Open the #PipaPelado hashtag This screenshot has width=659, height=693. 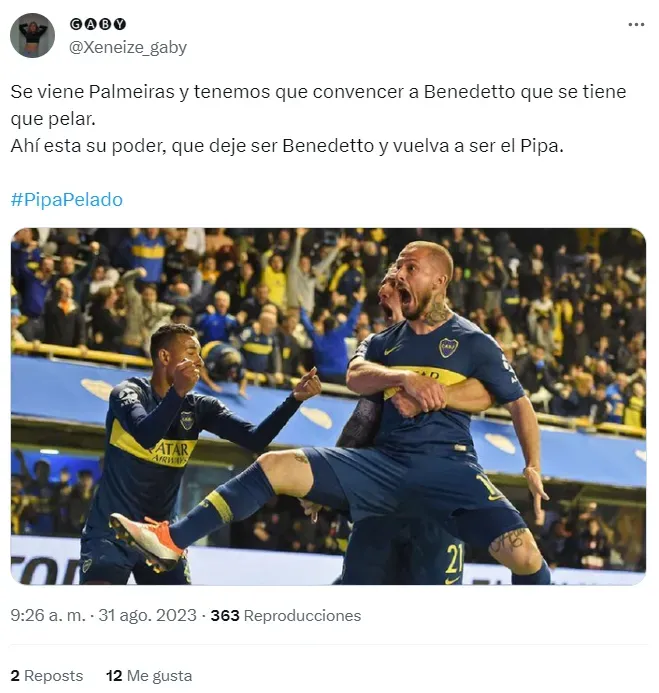pos(67,200)
